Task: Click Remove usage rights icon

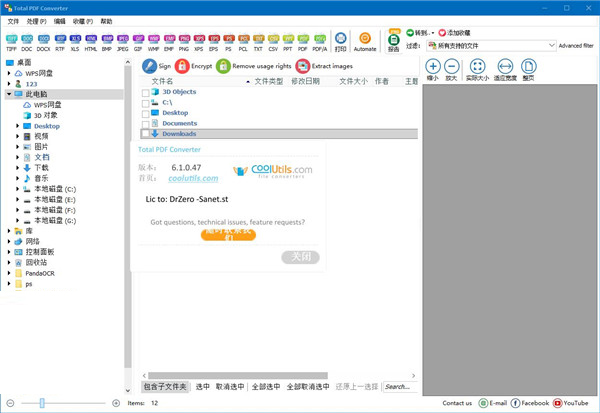Action: [x=223, y=66]
